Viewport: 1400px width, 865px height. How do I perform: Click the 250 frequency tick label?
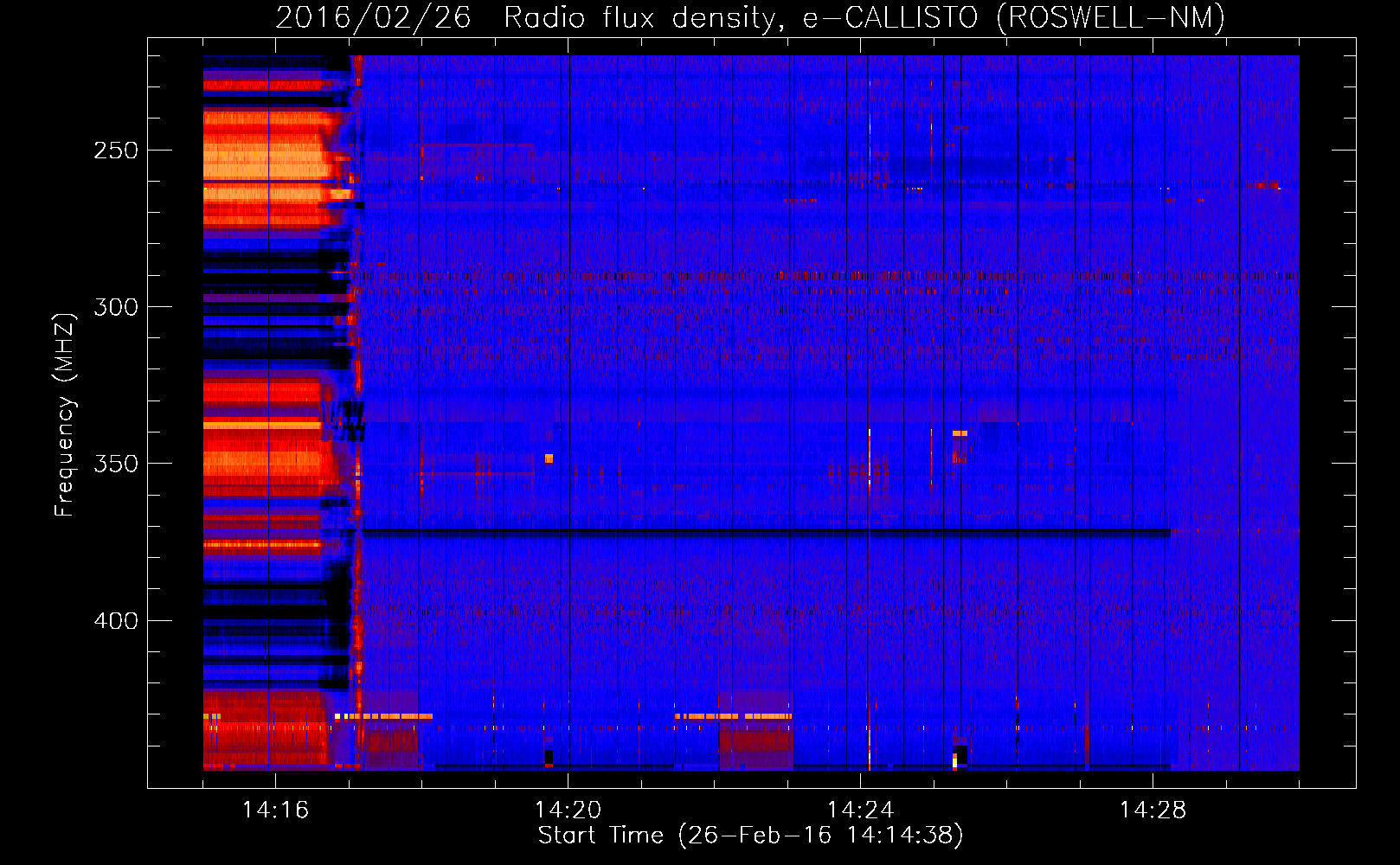click(x=116, y=151)
